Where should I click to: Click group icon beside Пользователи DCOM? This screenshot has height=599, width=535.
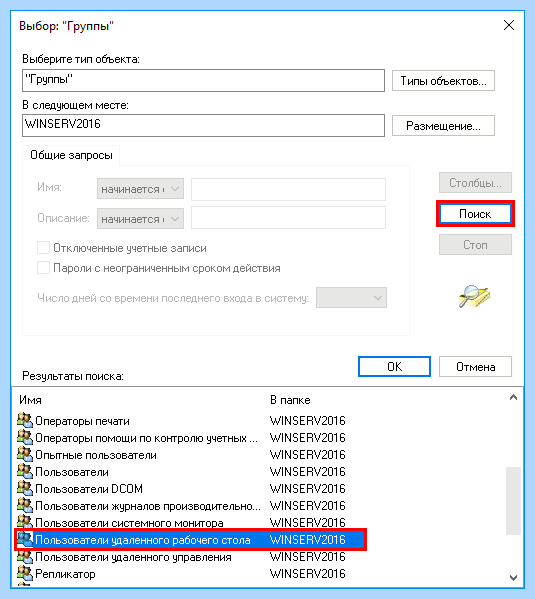[25, 488]
